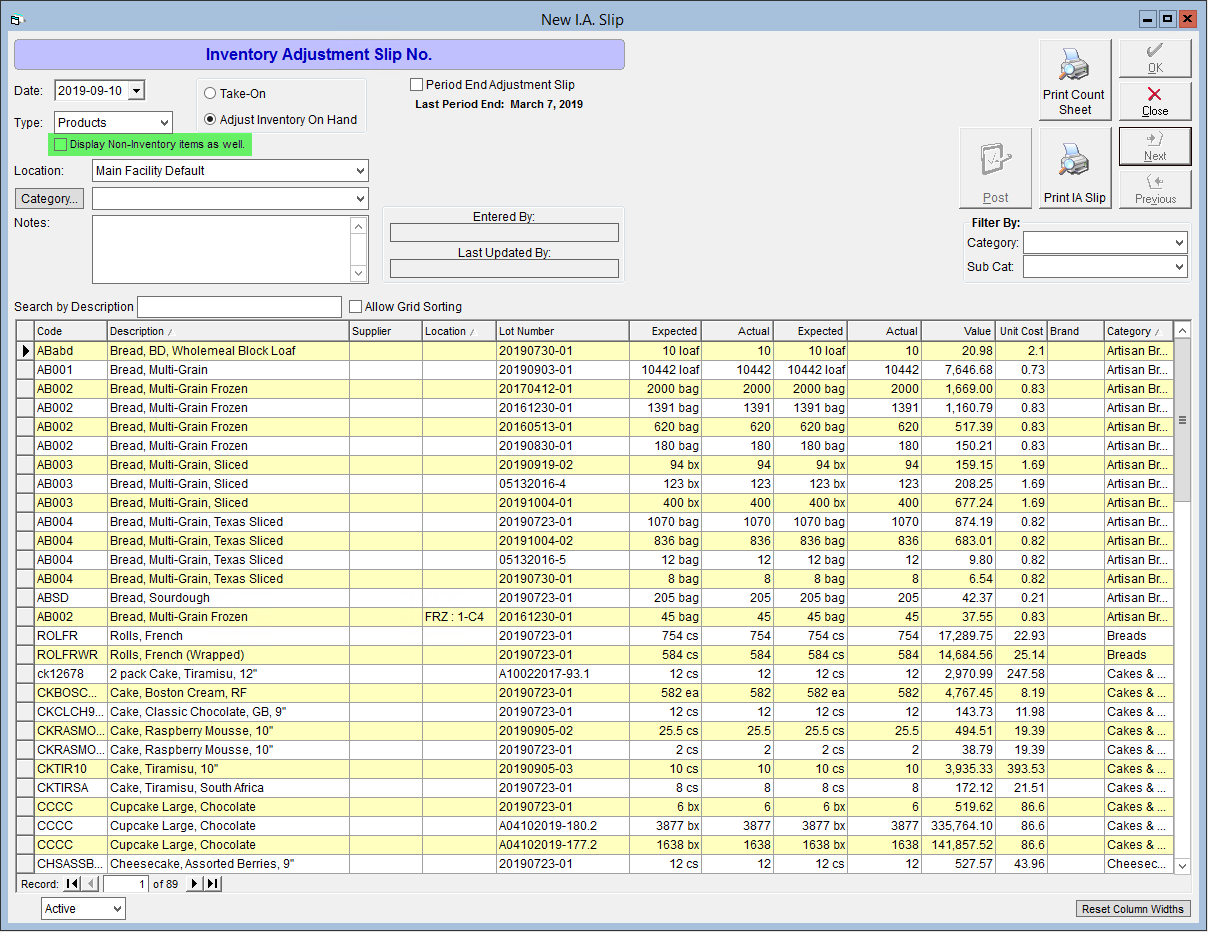Click the Last Updated By field
This screenshot has height=932, width=1208.
pyautogui.click(x=504, y=268)
